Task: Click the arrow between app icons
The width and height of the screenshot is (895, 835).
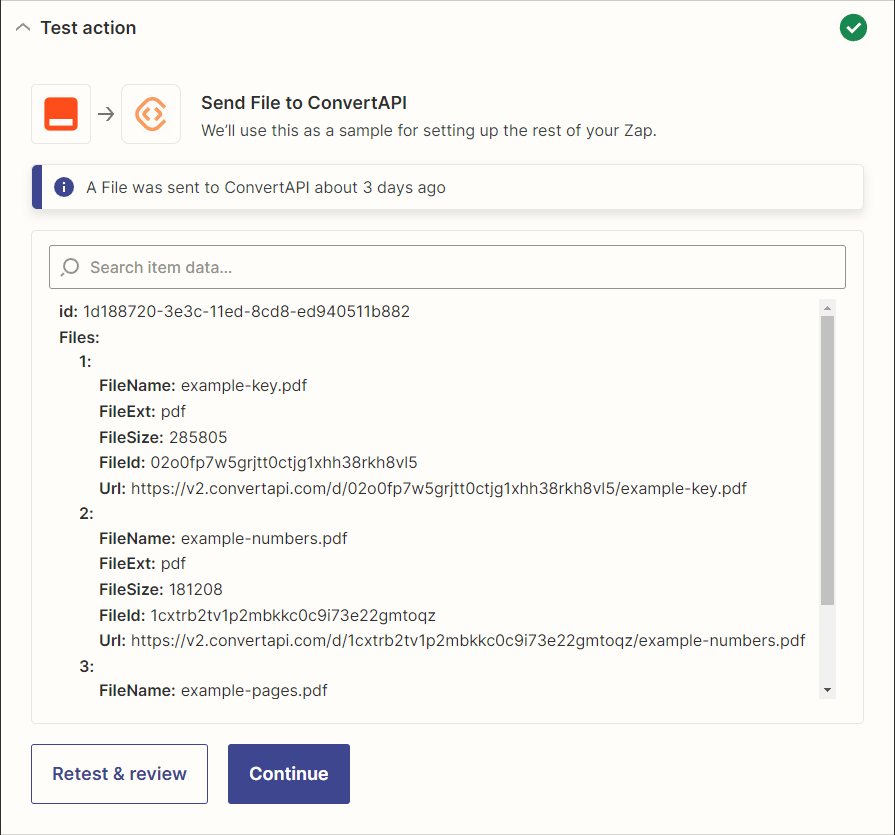Action: tap(106, 114)
